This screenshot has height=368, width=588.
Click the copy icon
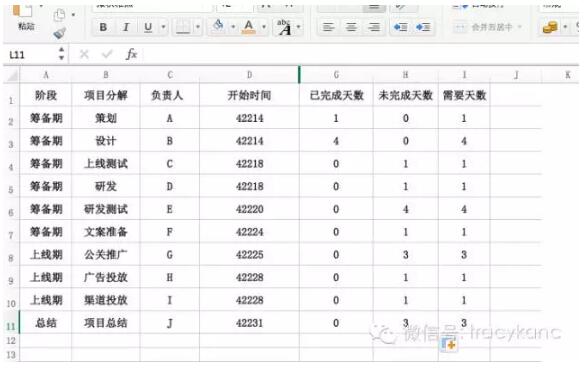tap(59, 15)
